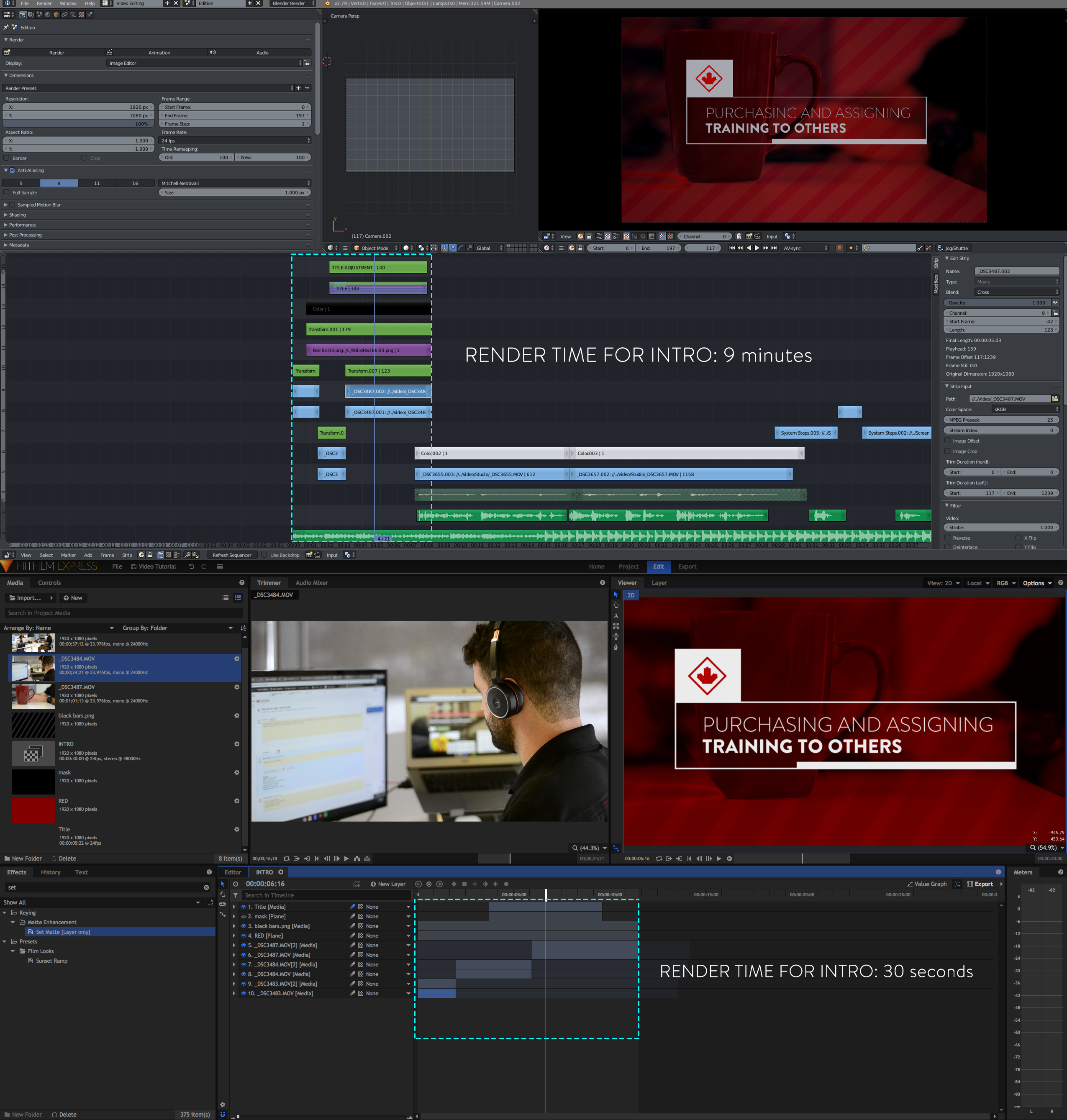Click the HitFilm grid apps icon near Video Tutorial
The width and height of the screenshot is (1067, 1120).
click(x=220, y=566)
